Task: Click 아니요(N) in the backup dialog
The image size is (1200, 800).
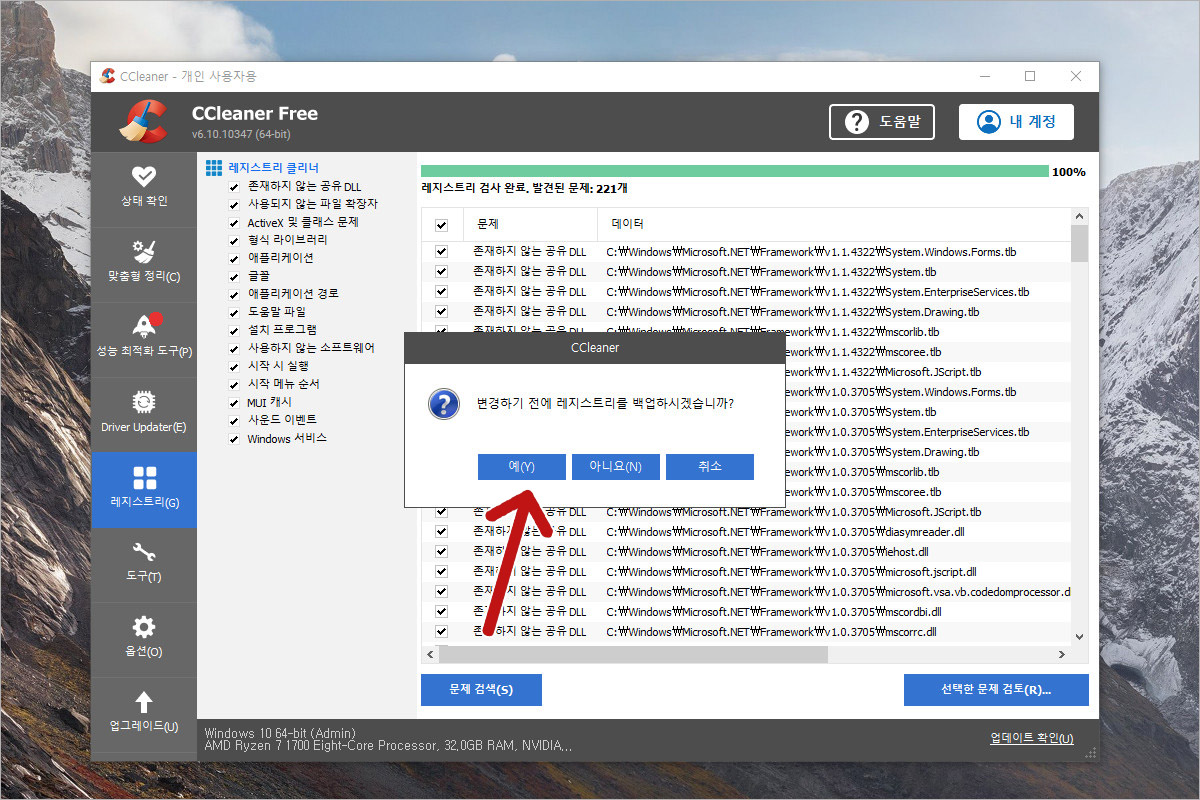Action: (616, 467)
